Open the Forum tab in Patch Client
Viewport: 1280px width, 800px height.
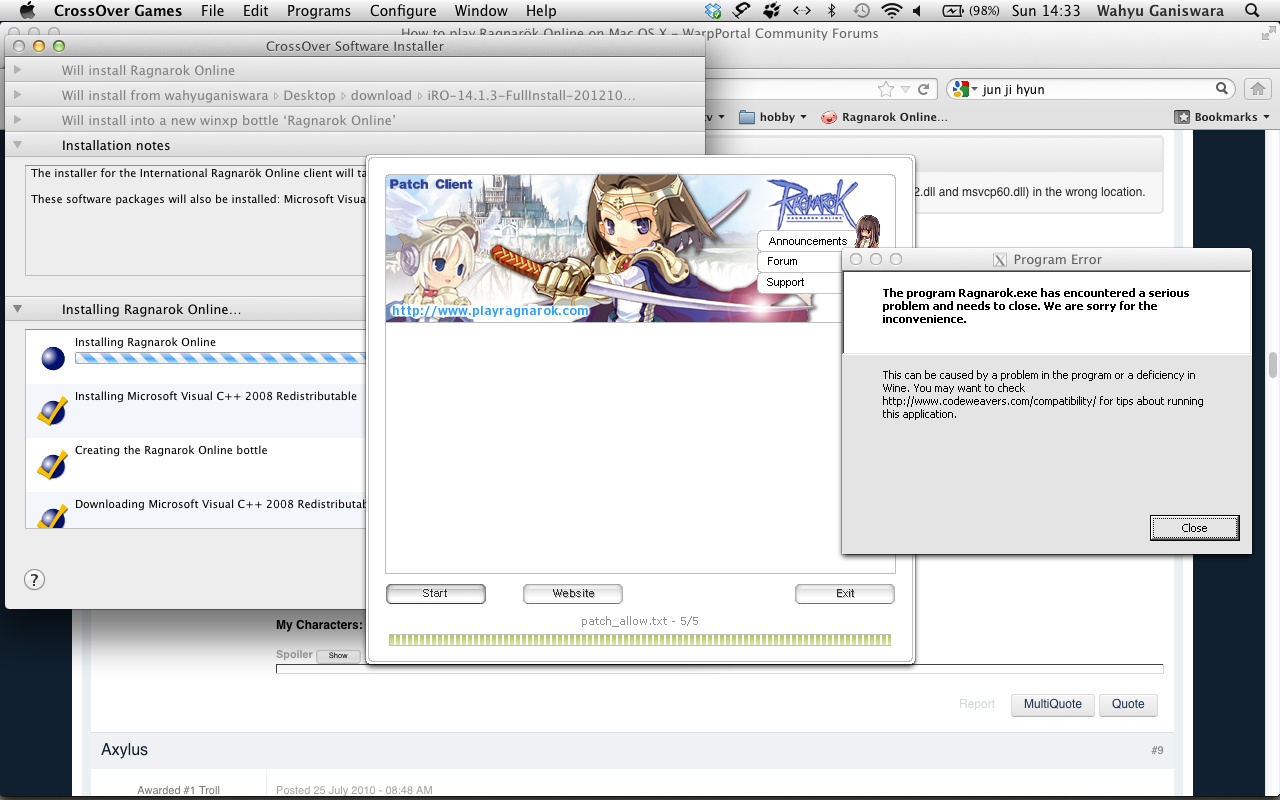pyautogui.click(x=800, y=261)
